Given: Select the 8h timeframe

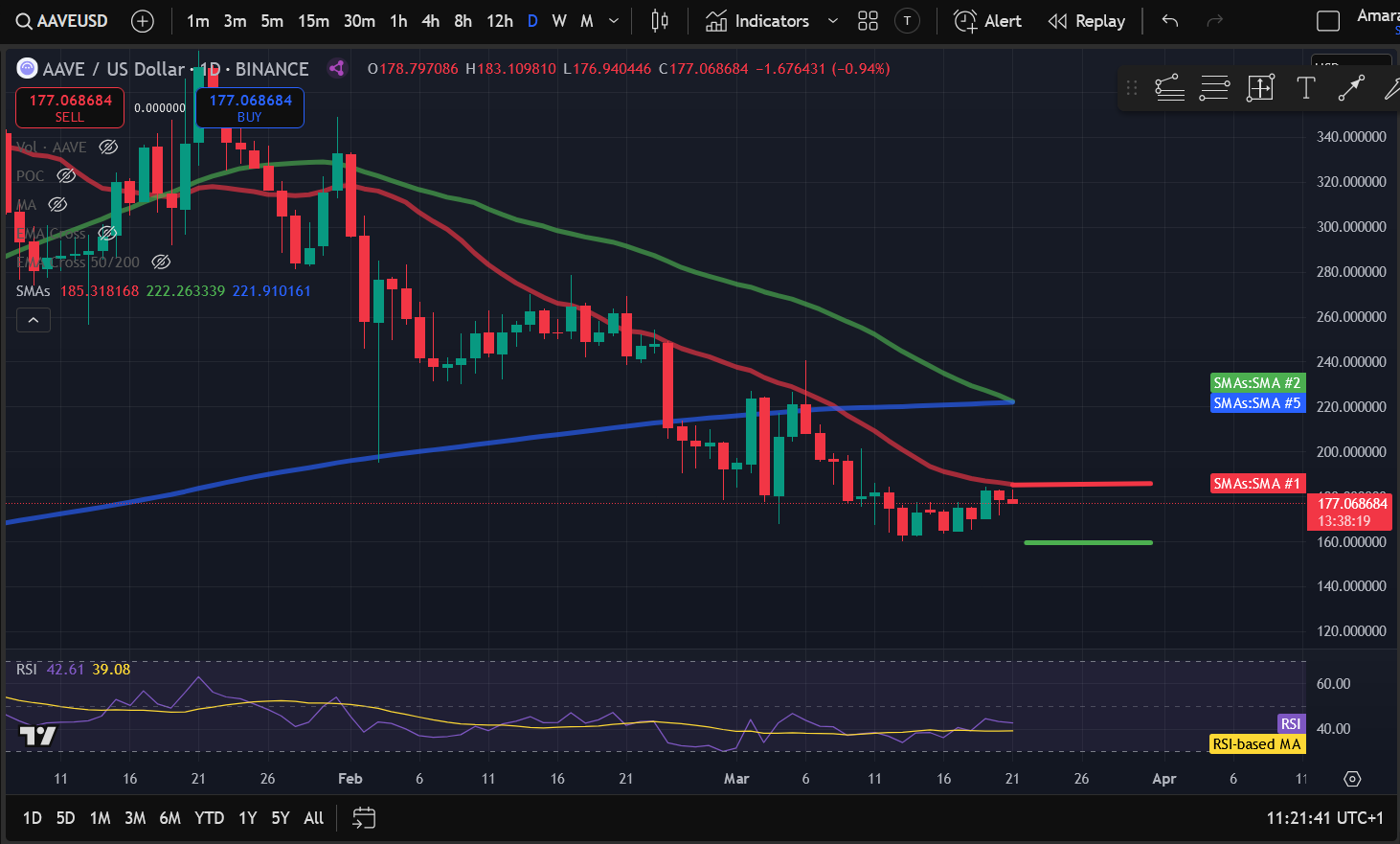Looking at the screenshot, I should click(463, 21).
